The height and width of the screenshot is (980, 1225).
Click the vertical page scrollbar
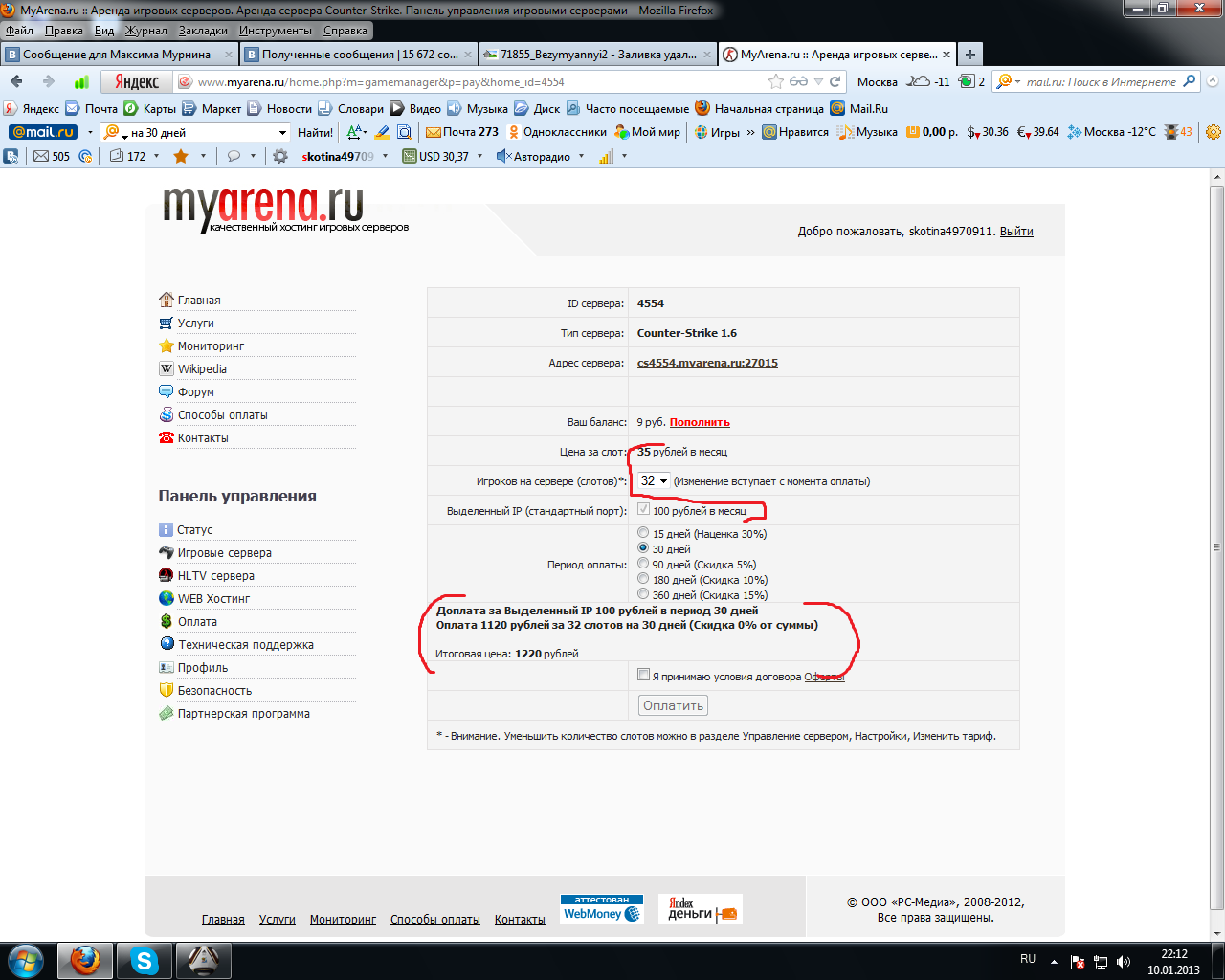click(x=1217, y=546)
